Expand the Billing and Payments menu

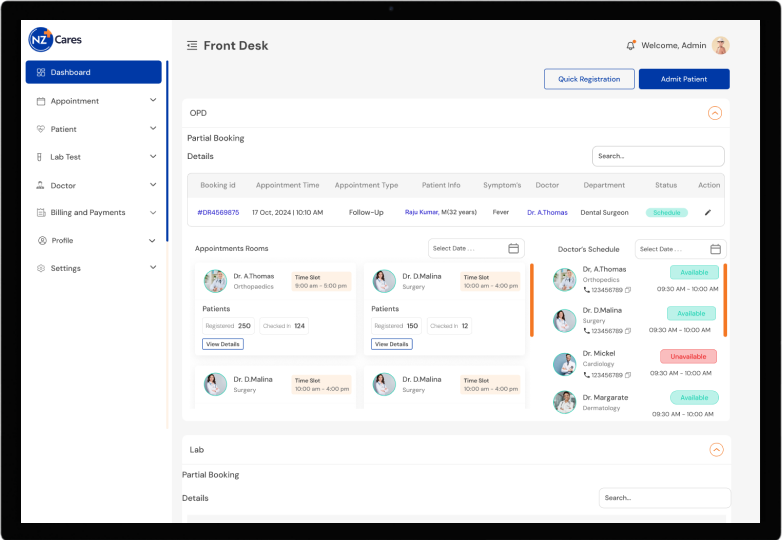click(x=153, y=212)
